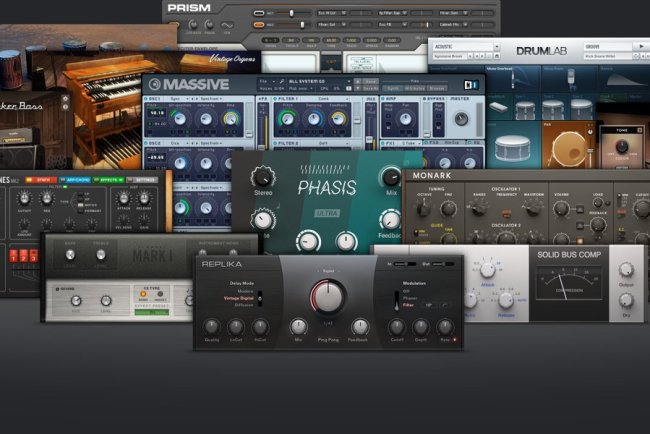This screenshot has width=650, height=434.
Task: Click the Replika Quality knob
Action: 211,327
